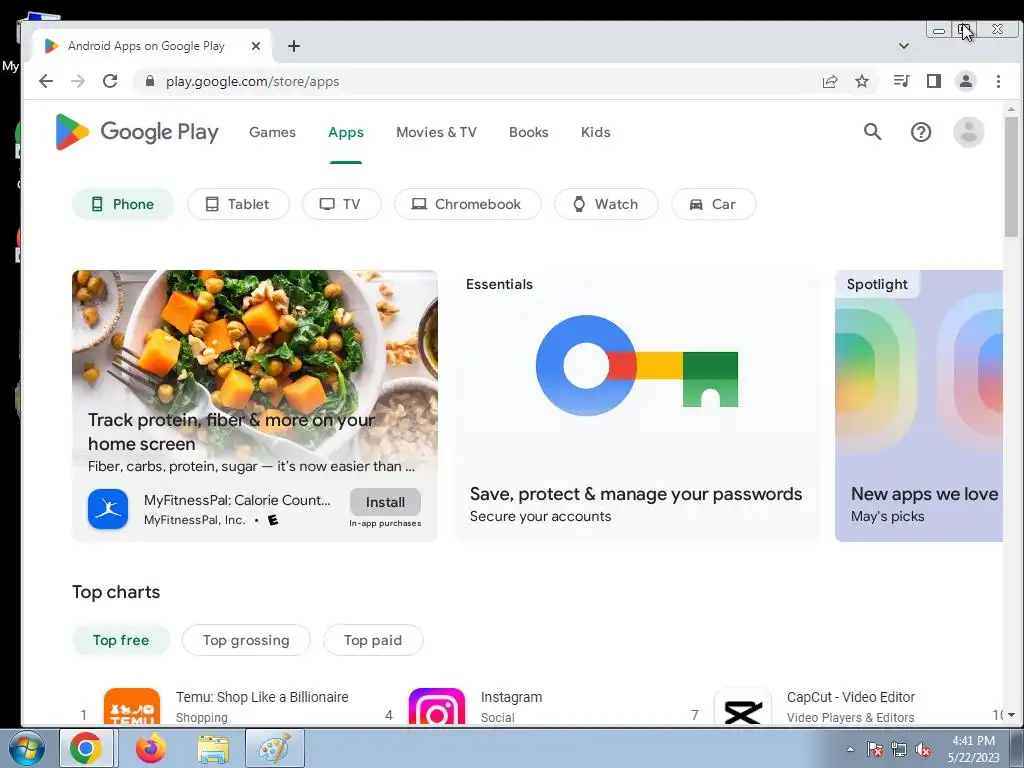Show Top paid chart

click(373, 640)
